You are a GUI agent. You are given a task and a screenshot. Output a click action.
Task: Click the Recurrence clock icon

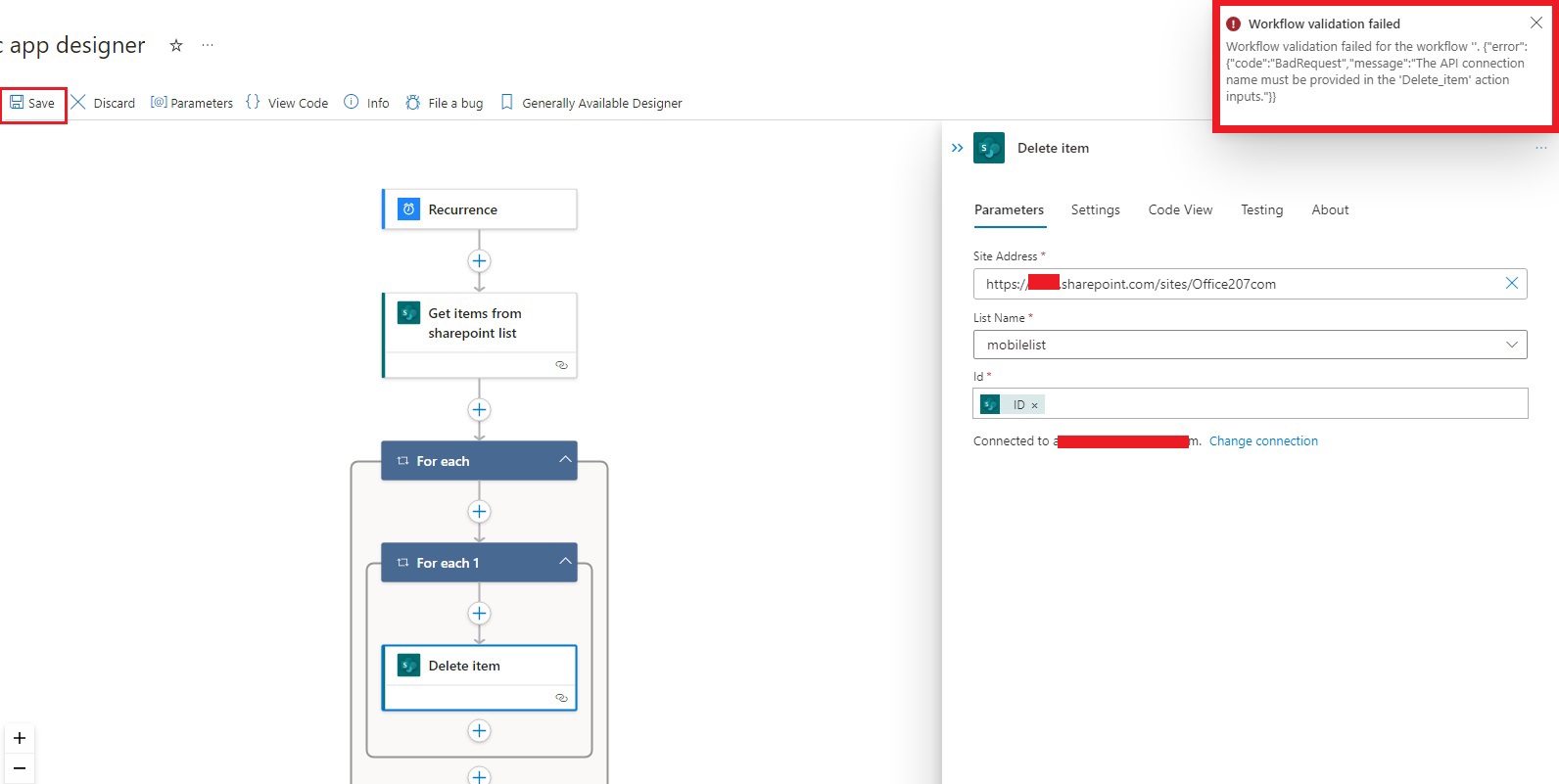tap(408, 209)
